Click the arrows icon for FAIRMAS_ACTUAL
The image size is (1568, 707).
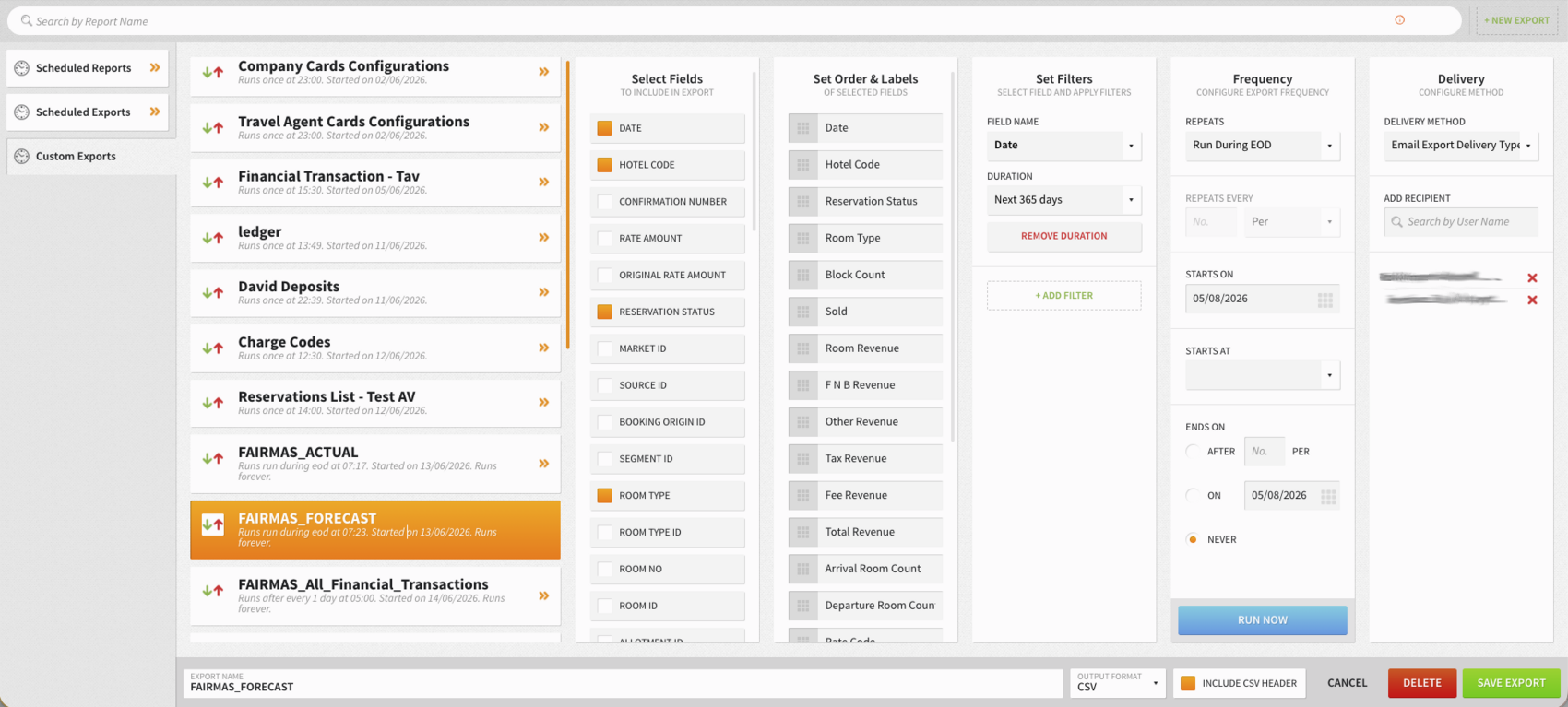click(x=213, y=458)
